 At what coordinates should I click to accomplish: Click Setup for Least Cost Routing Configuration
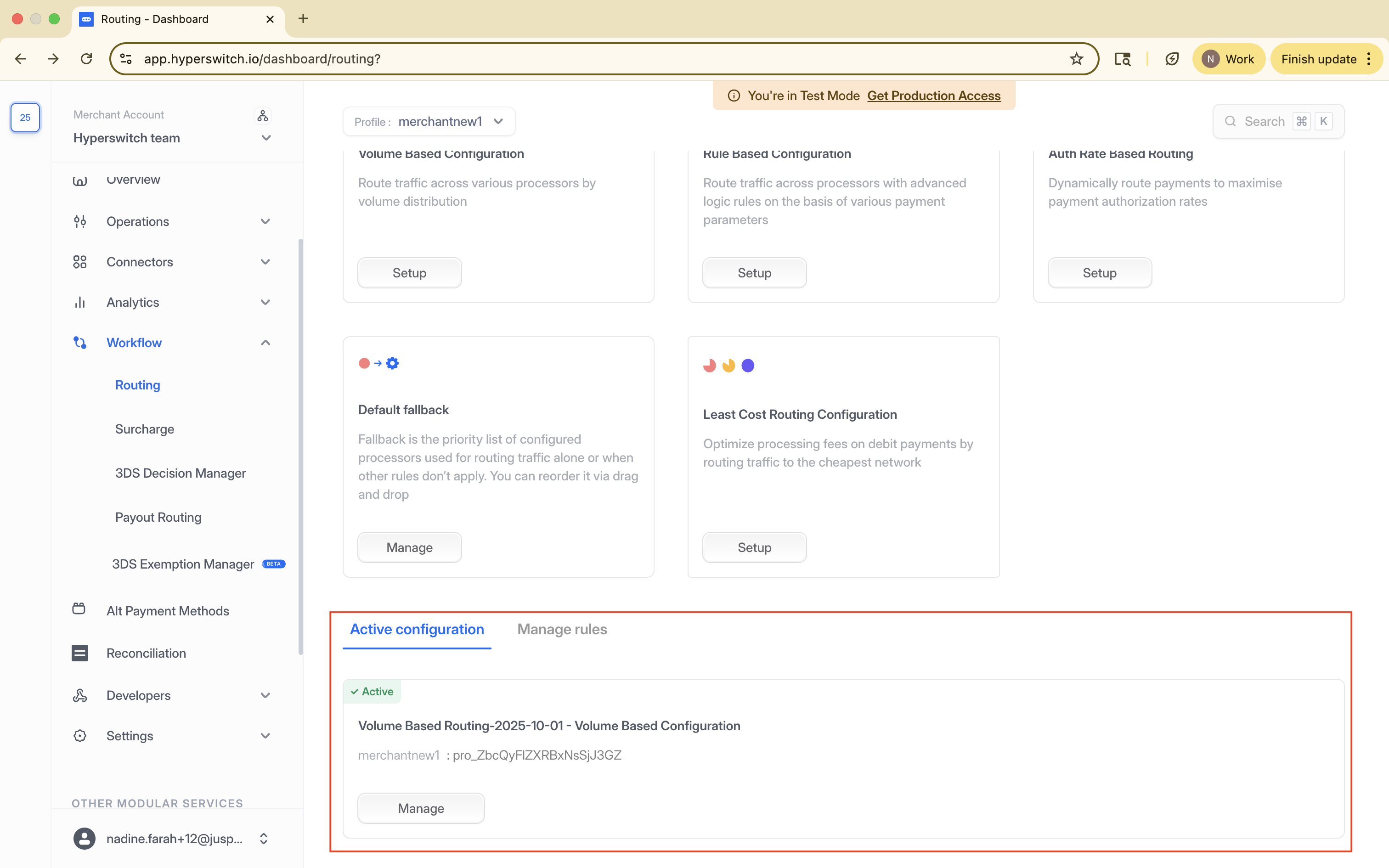754,547
